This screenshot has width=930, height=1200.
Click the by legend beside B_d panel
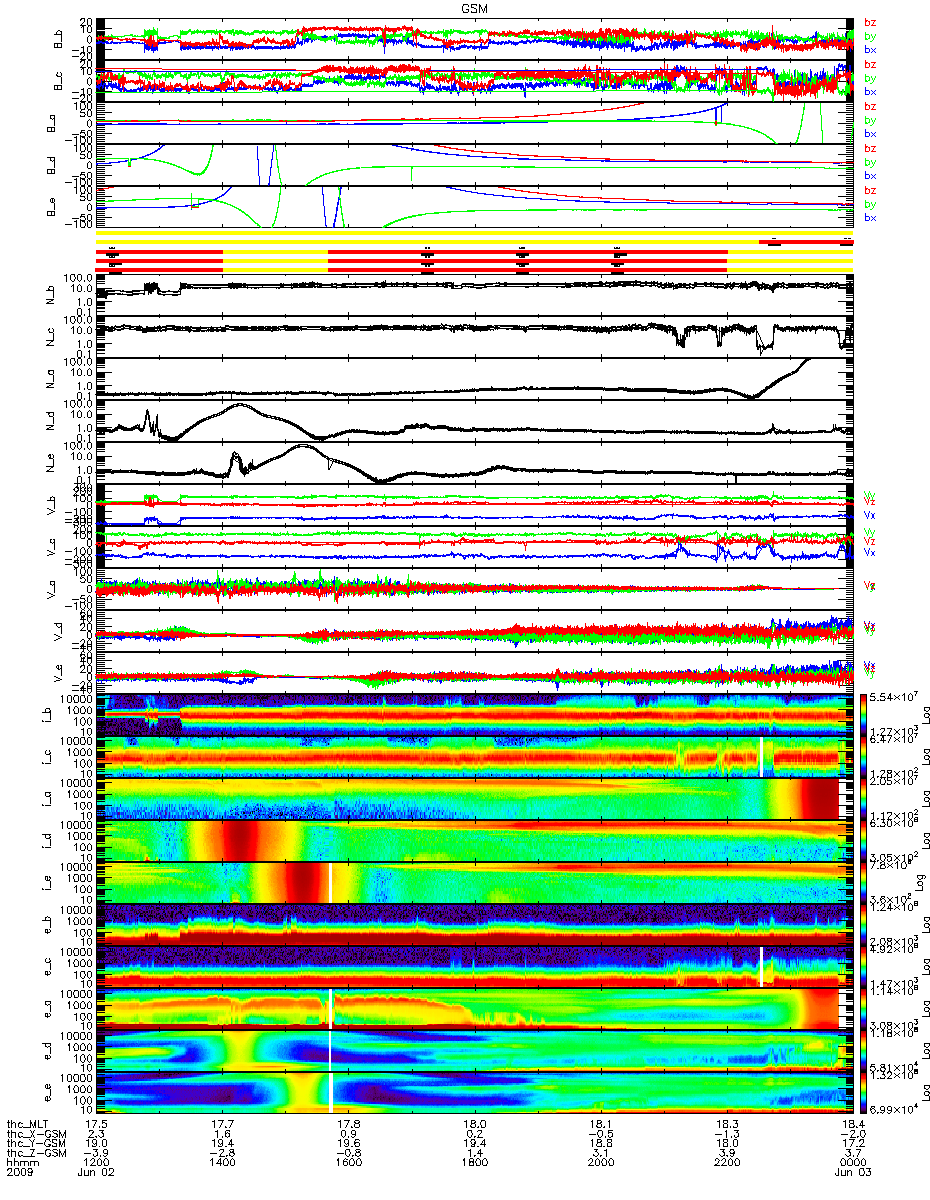870,162
